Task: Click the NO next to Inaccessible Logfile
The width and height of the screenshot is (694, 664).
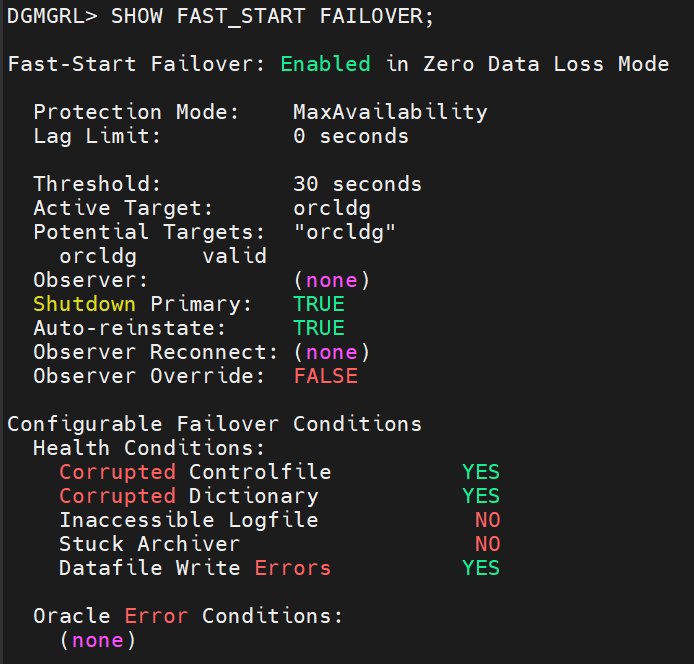Action: point(487,520)
